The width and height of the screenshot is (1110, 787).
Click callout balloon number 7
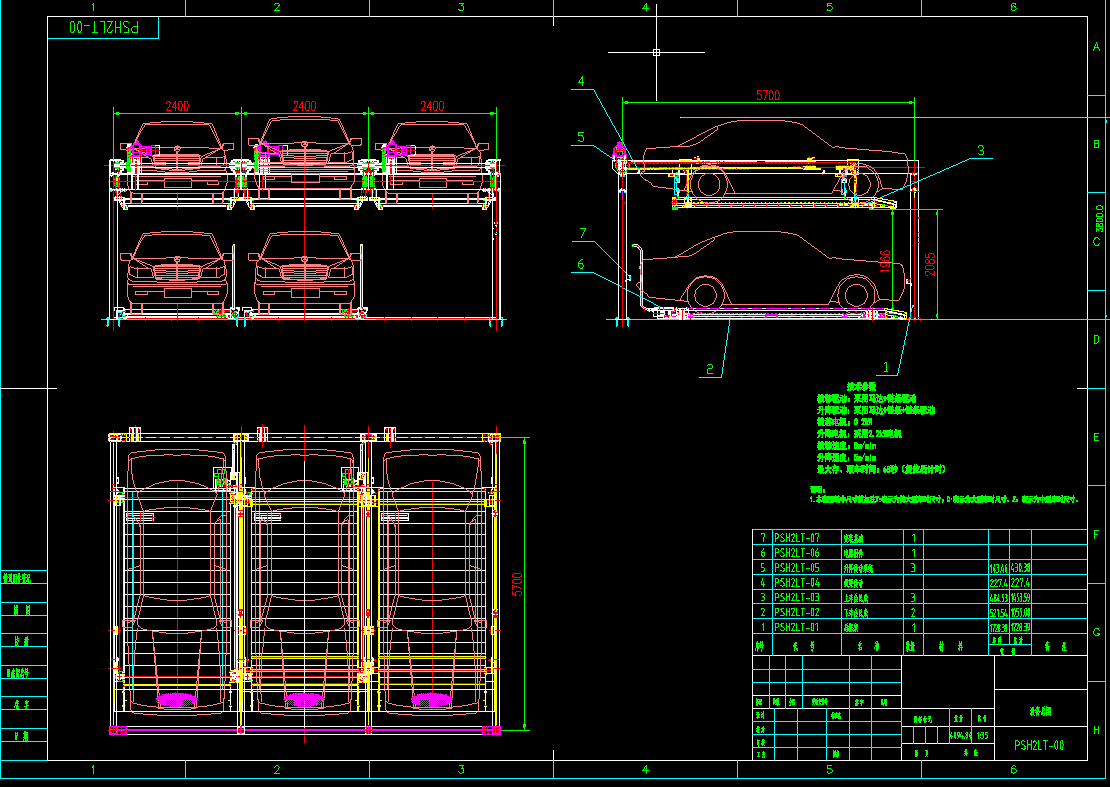tap(580, 234)
